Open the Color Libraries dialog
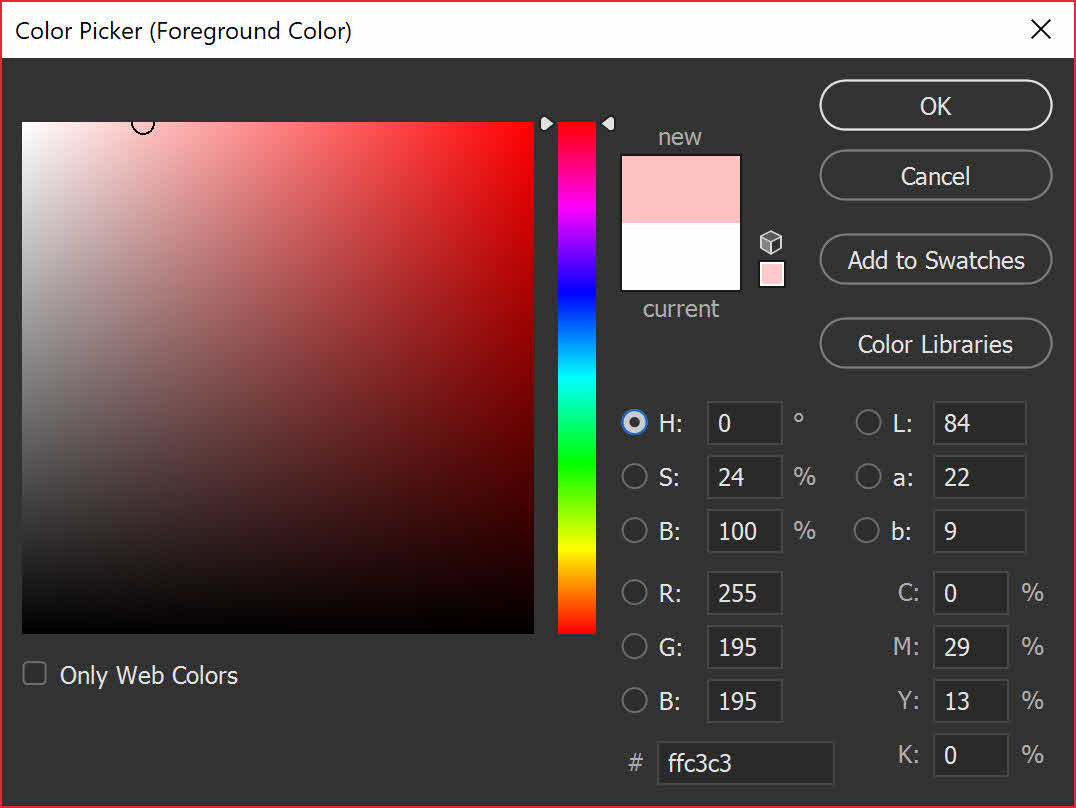This screenshot has width=1076, height=808. click(x=934, y=343)
